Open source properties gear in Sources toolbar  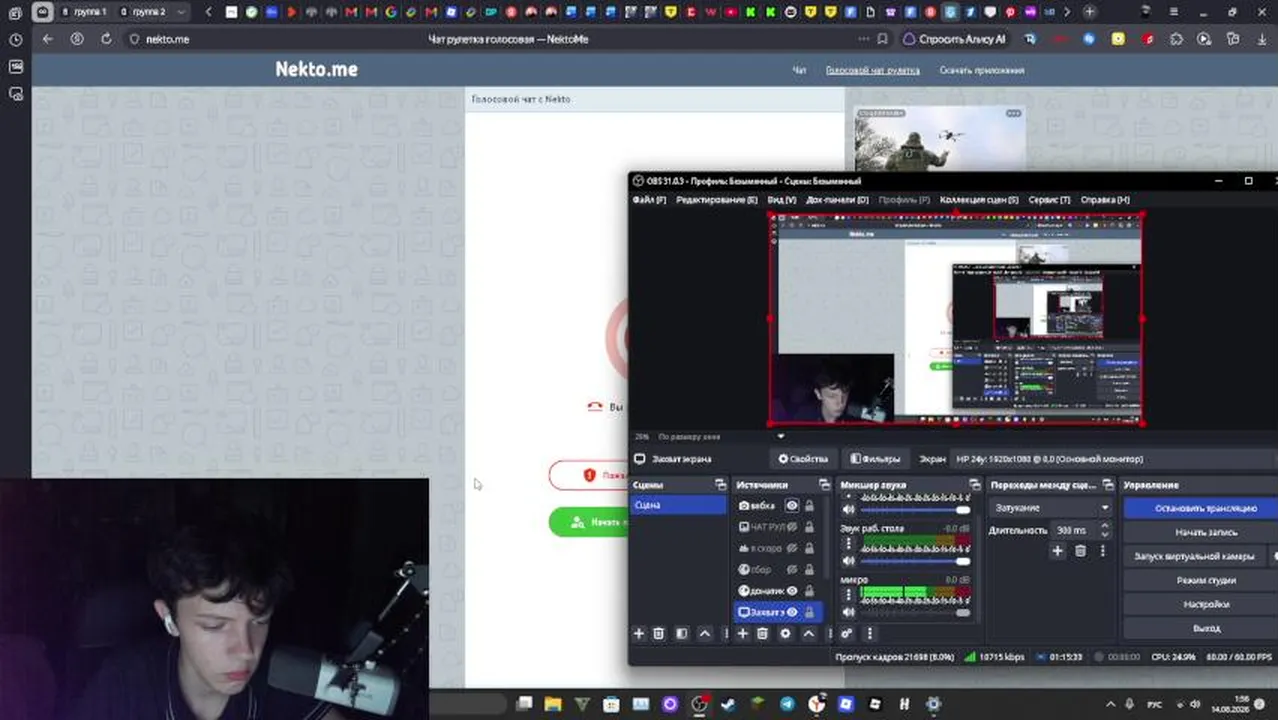785,633
